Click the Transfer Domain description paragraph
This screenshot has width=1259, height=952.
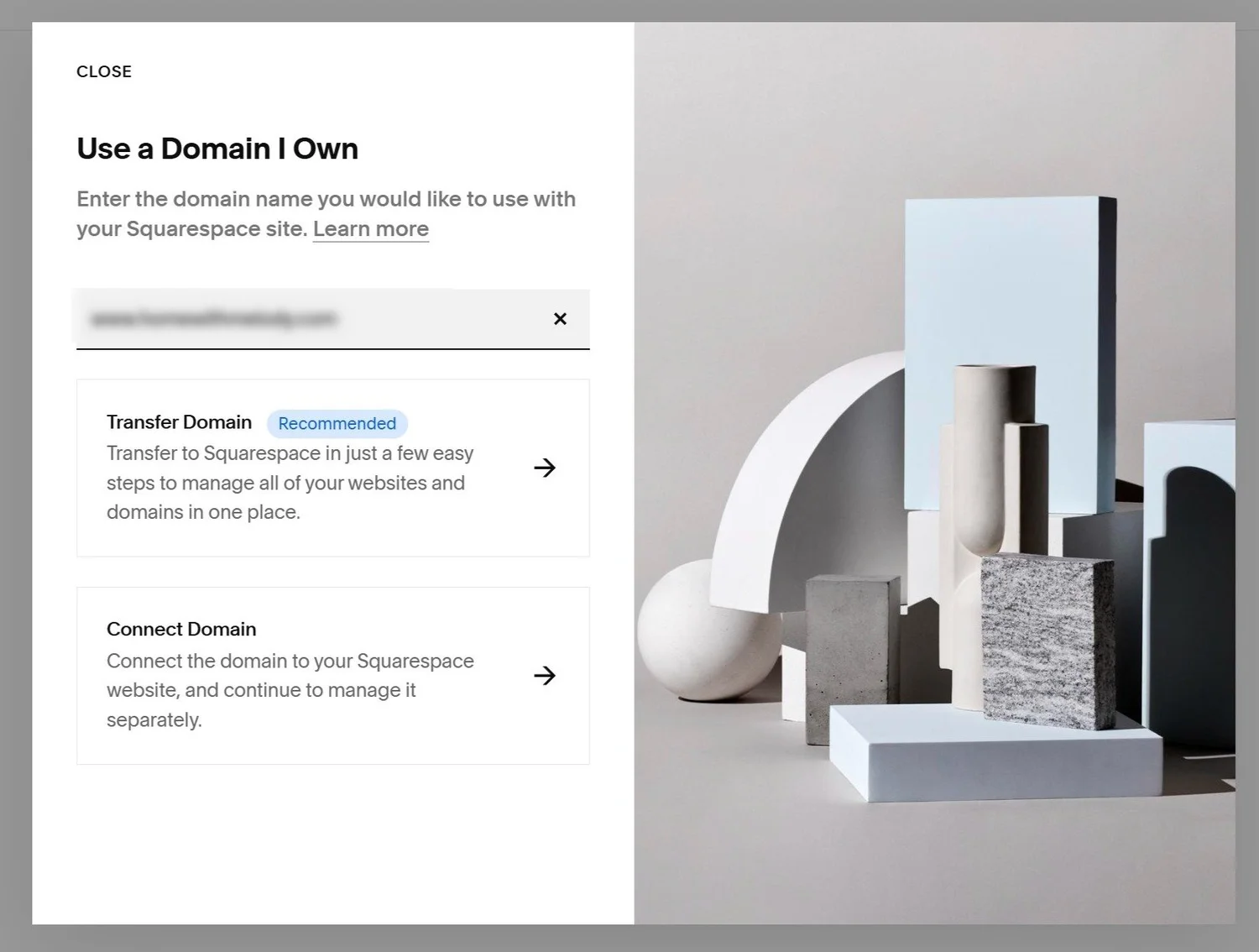pyautogui.click(x=290, y=482)
